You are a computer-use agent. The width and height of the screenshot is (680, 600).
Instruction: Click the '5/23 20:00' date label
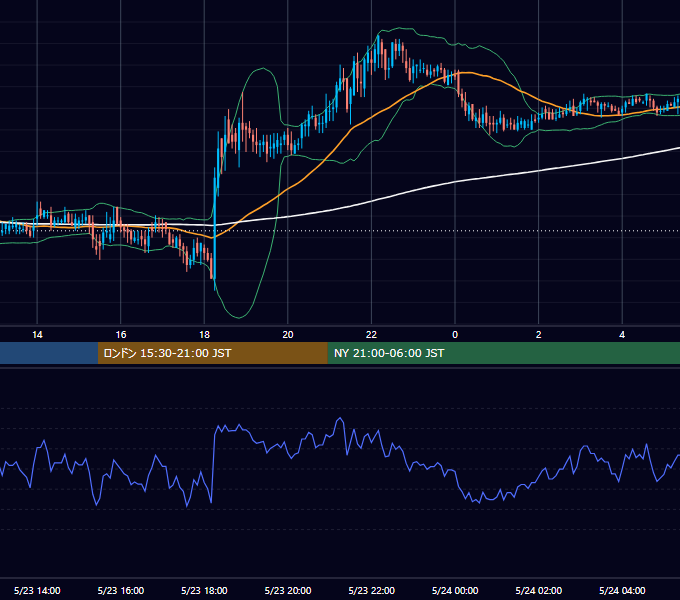click(288, 590)
